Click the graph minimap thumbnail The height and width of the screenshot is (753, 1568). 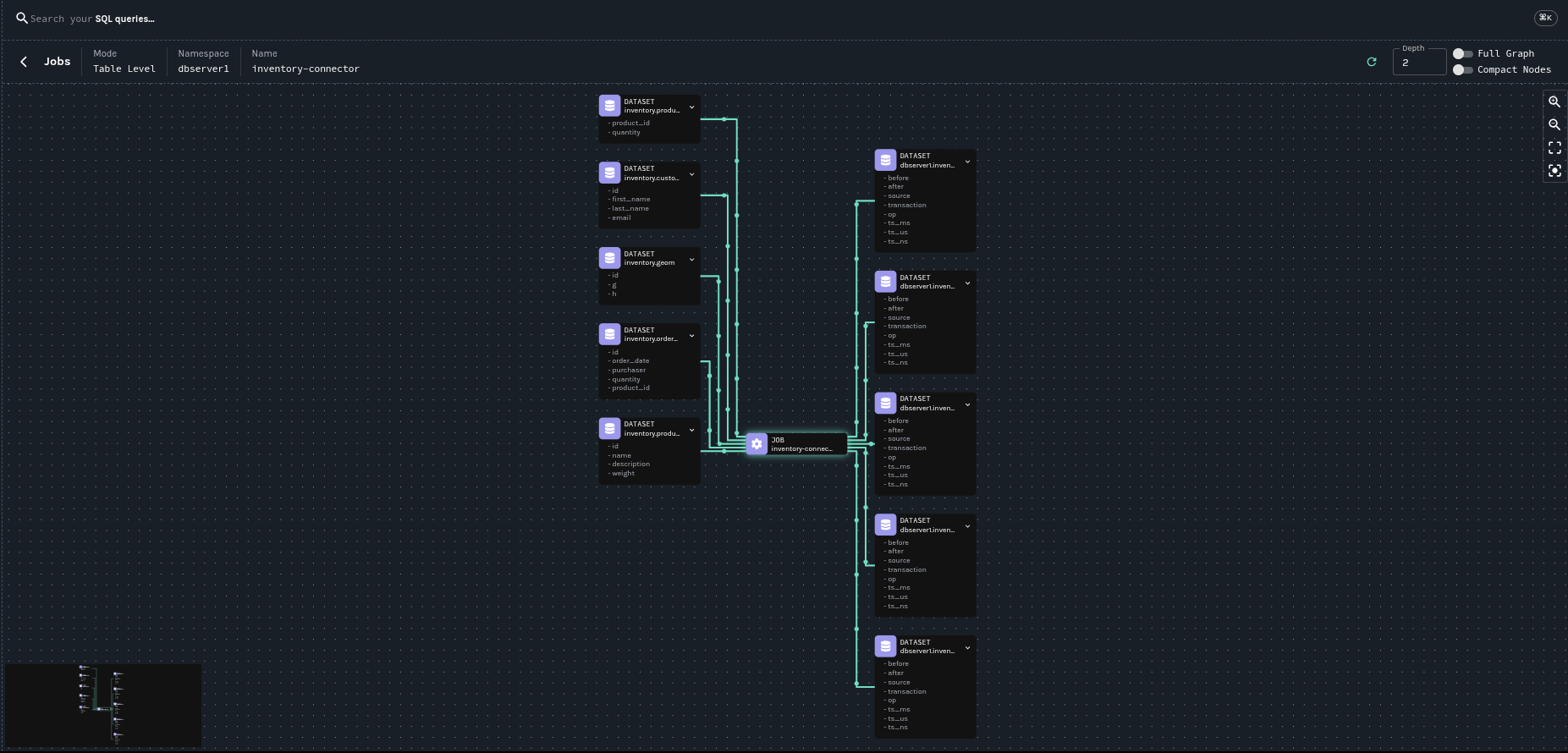(103, 705)
